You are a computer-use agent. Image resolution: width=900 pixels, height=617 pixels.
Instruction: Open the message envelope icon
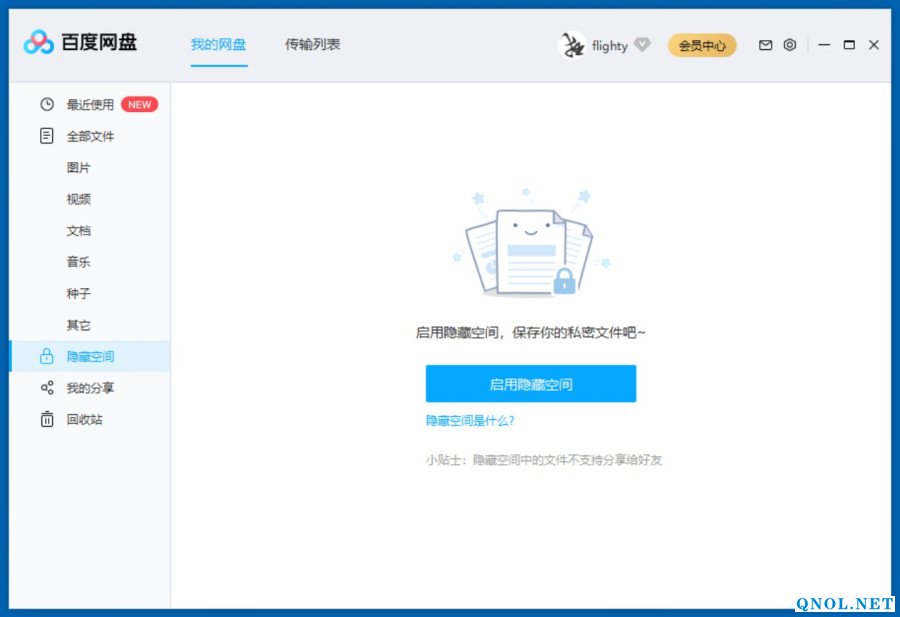click(764, 45)
